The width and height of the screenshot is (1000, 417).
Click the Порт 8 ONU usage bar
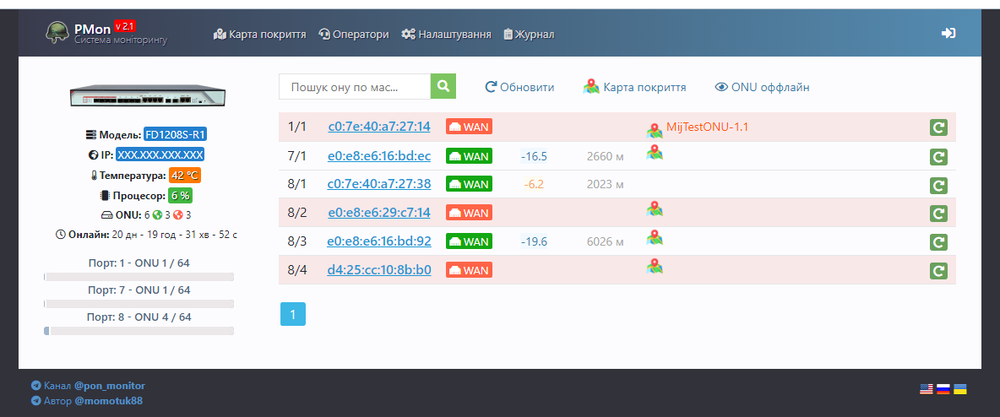[139, 330]
